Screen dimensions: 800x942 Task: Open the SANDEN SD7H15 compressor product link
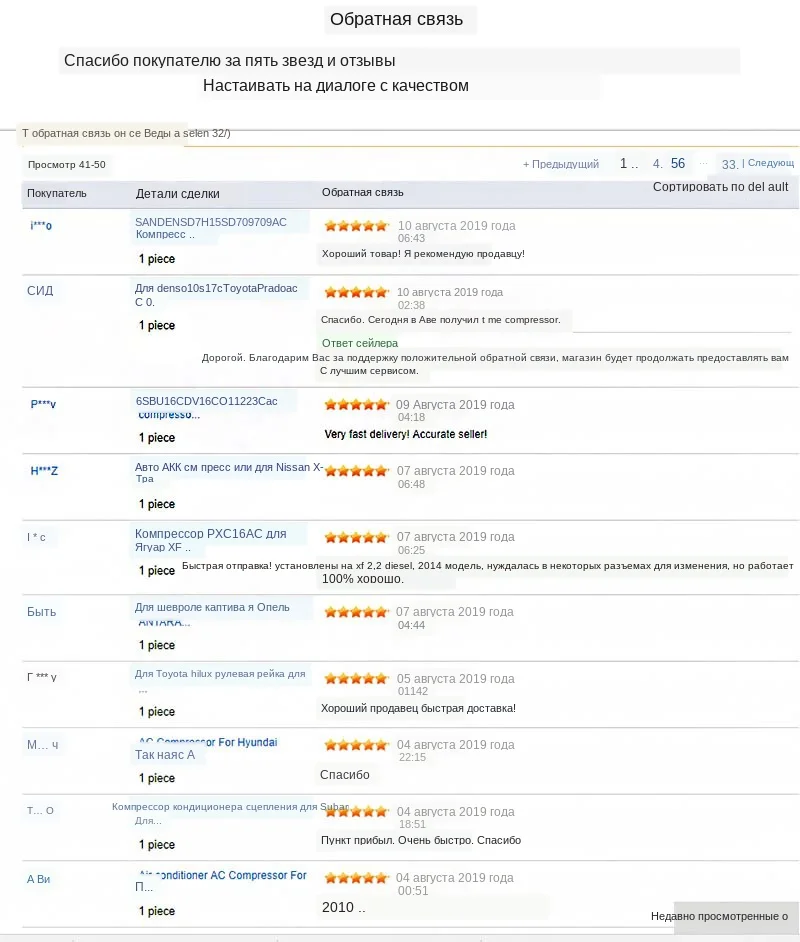210,228
